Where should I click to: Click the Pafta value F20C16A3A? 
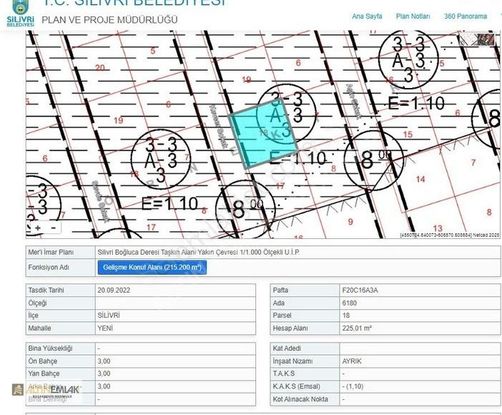[360, 290]
